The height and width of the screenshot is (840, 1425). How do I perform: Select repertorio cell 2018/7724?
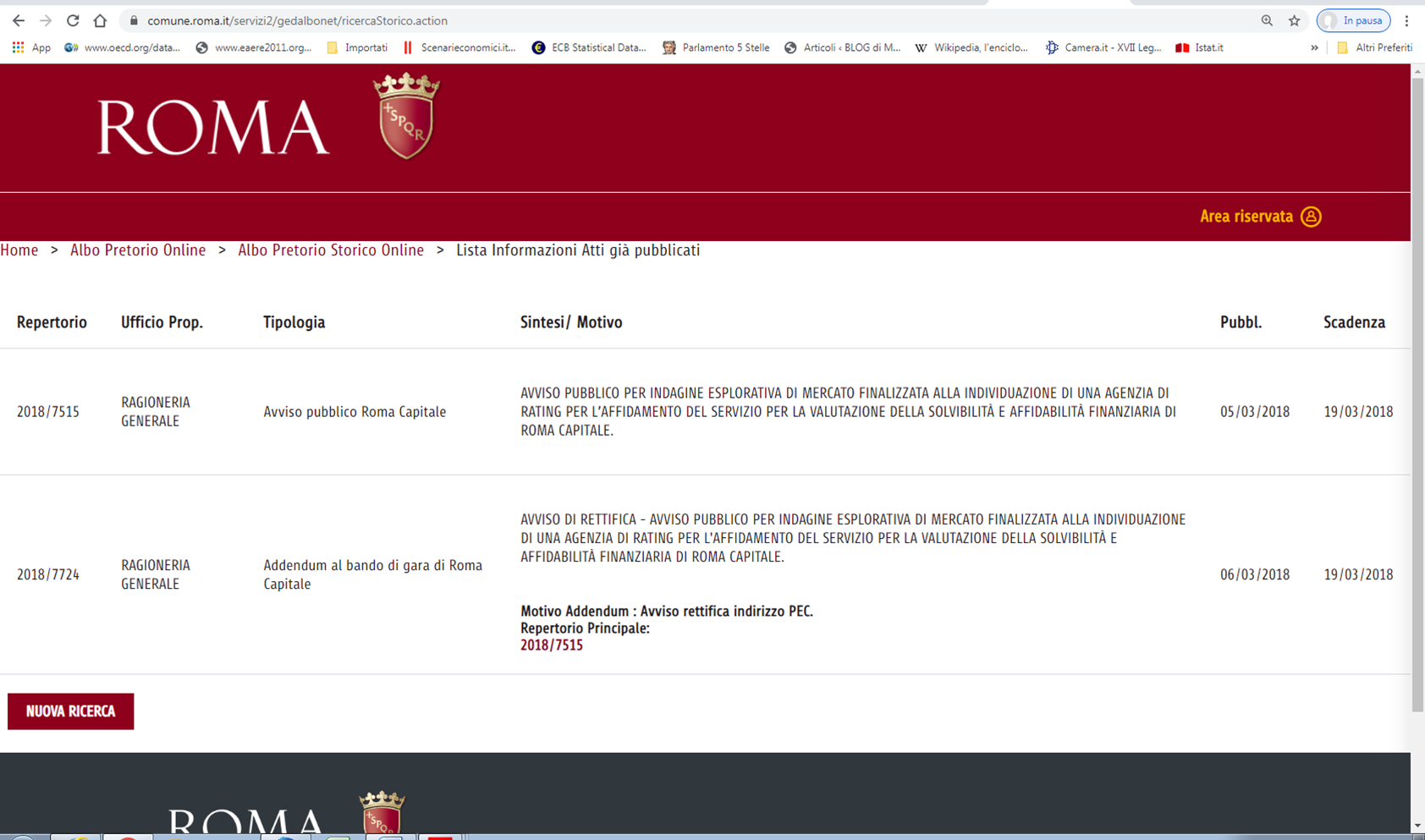[x=48, y=574]
